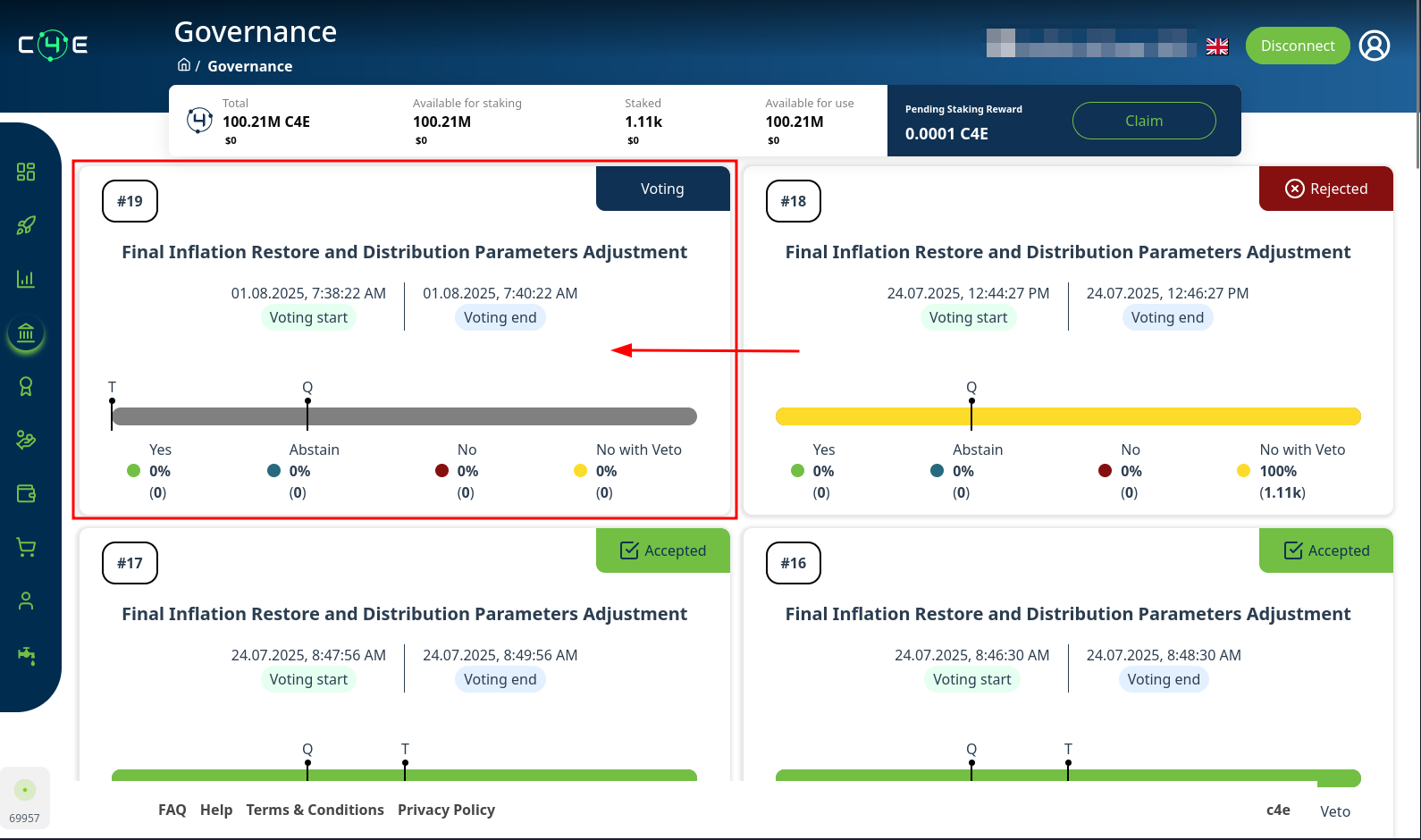The width and height of the screenshot is (1421, 840).
Task: Click proposal #18 yellow voting progress bar
Action: [1067, 416]
